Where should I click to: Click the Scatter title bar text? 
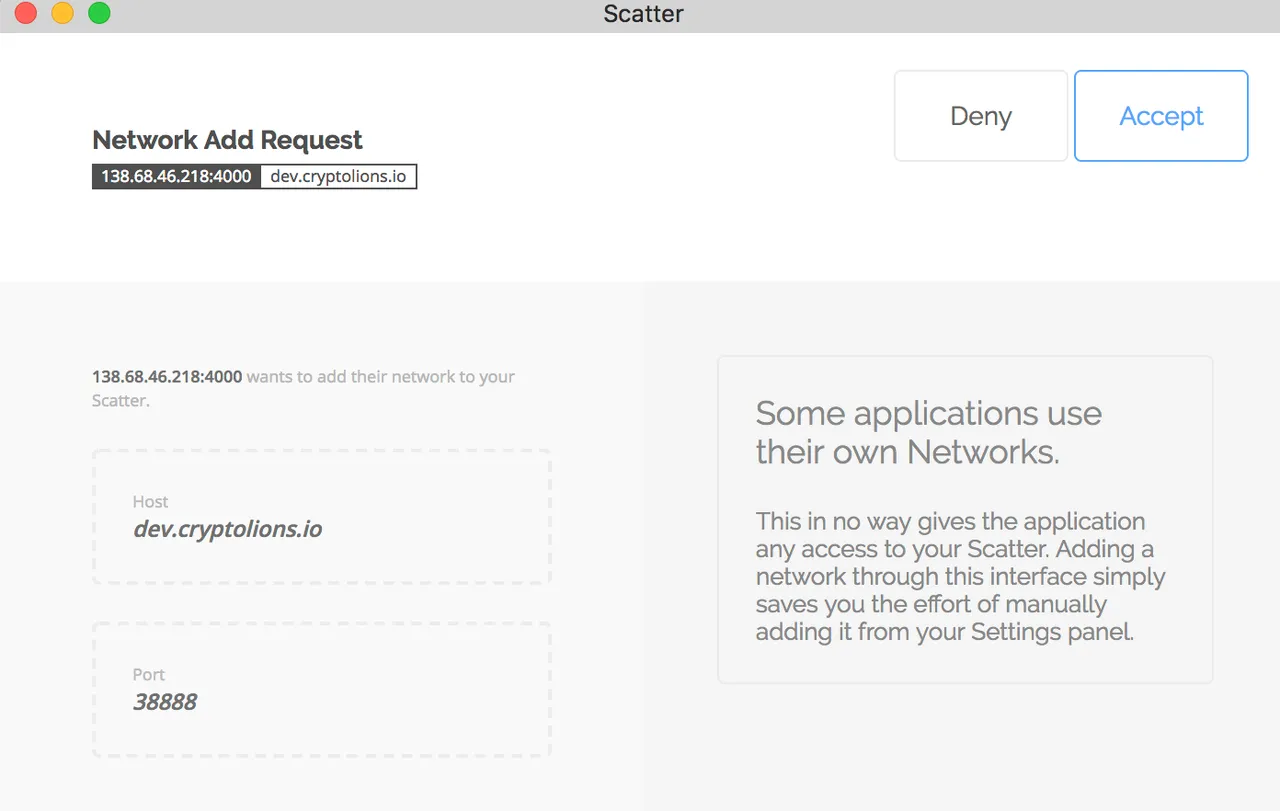(643, 14)
